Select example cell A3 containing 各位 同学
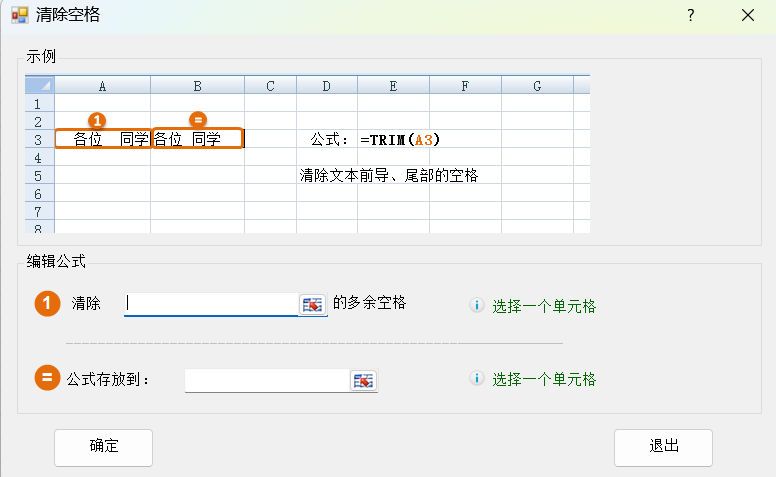 coord(103,139)
